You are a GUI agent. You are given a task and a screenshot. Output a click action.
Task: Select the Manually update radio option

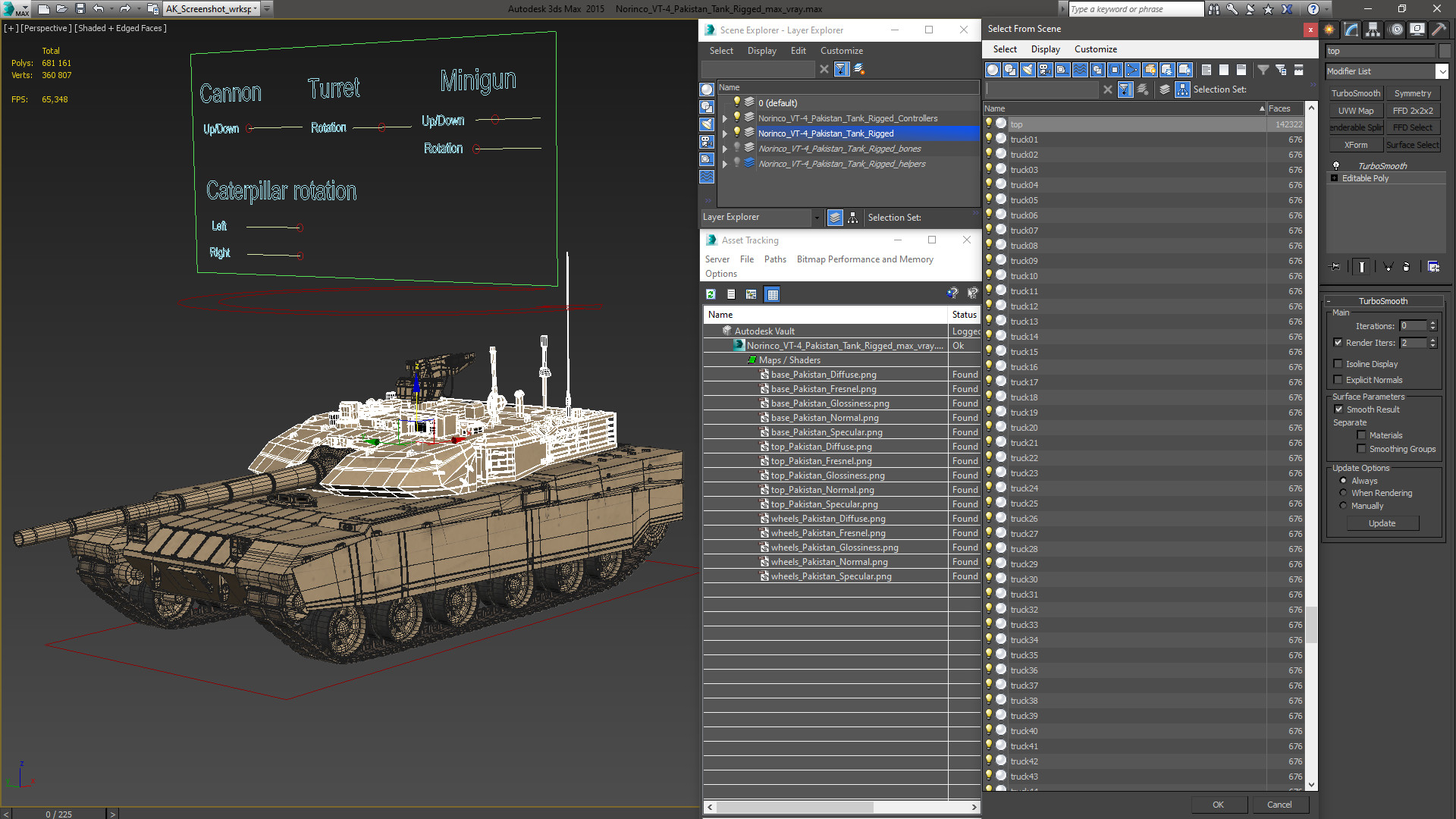[1343, 506]
